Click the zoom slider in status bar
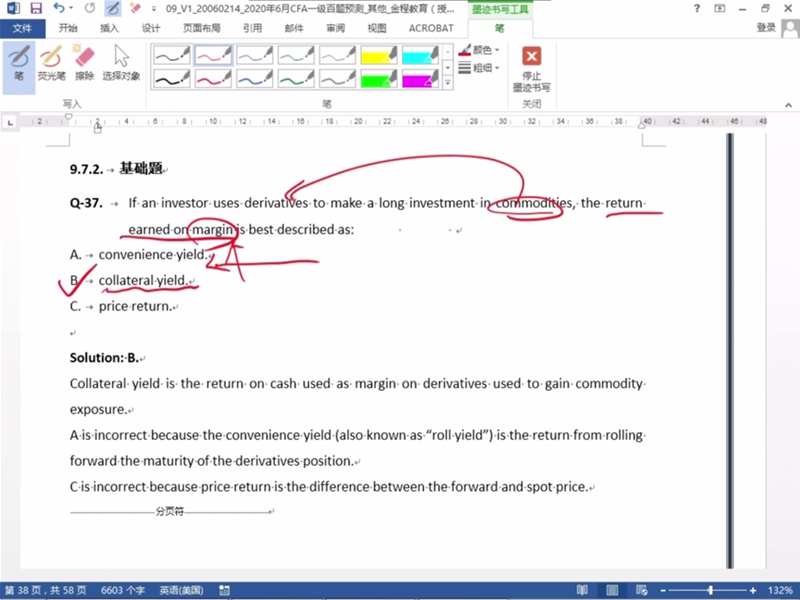800x600 pixels. pos(711,590)
